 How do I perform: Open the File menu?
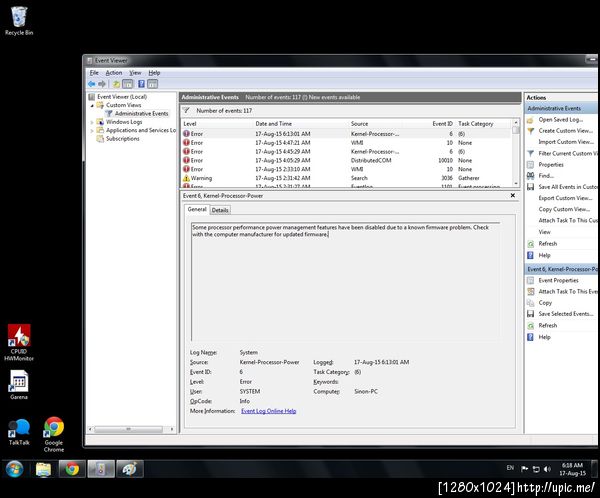[x=94, y=73]
